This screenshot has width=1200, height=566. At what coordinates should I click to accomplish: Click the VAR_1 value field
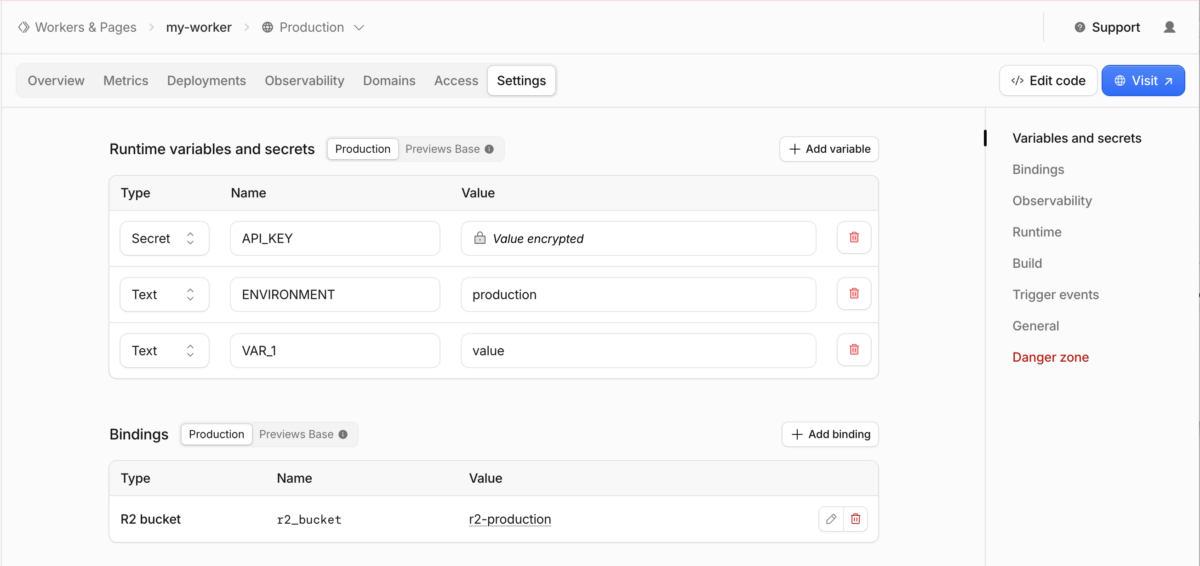[638, 350]
